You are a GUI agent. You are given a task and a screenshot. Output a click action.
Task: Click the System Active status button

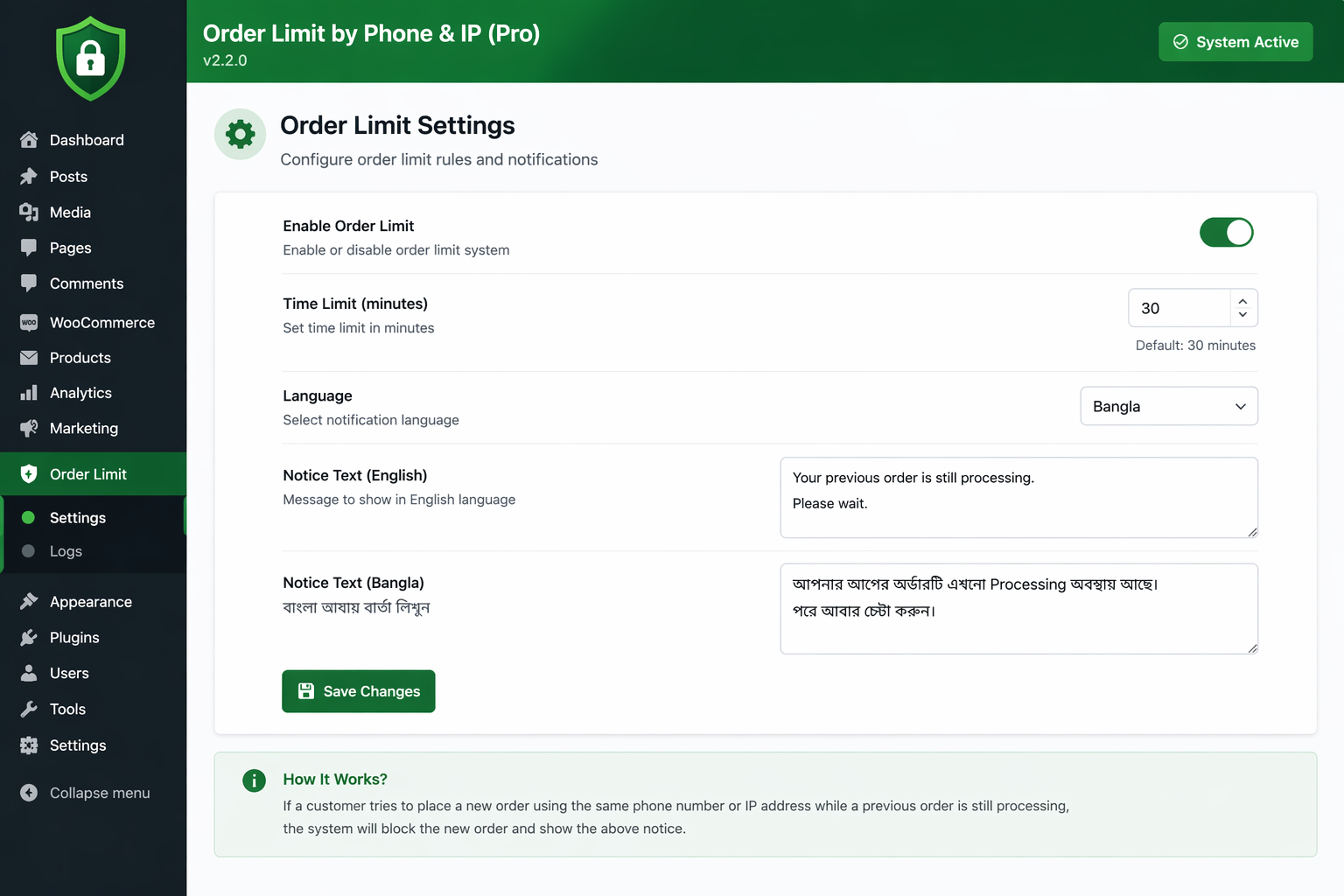(1235, 42)
